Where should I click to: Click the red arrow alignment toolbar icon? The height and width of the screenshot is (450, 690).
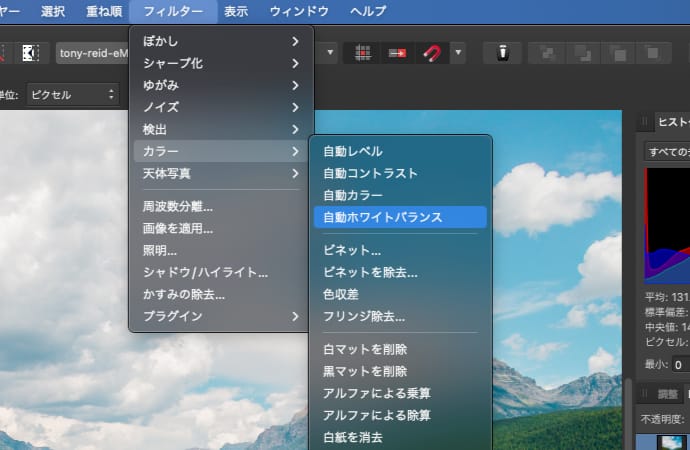397,52
